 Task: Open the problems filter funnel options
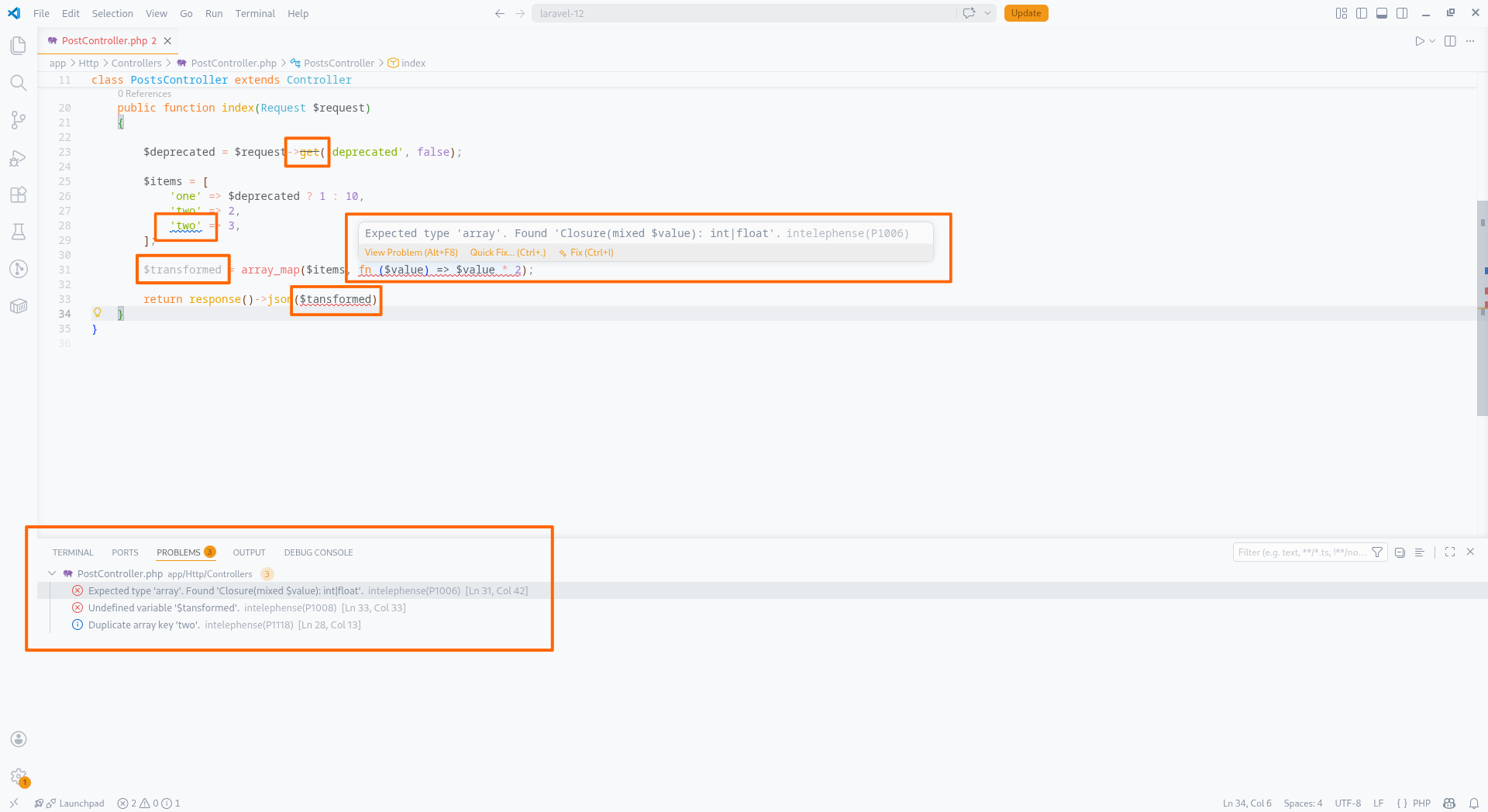coord(1377,552)
